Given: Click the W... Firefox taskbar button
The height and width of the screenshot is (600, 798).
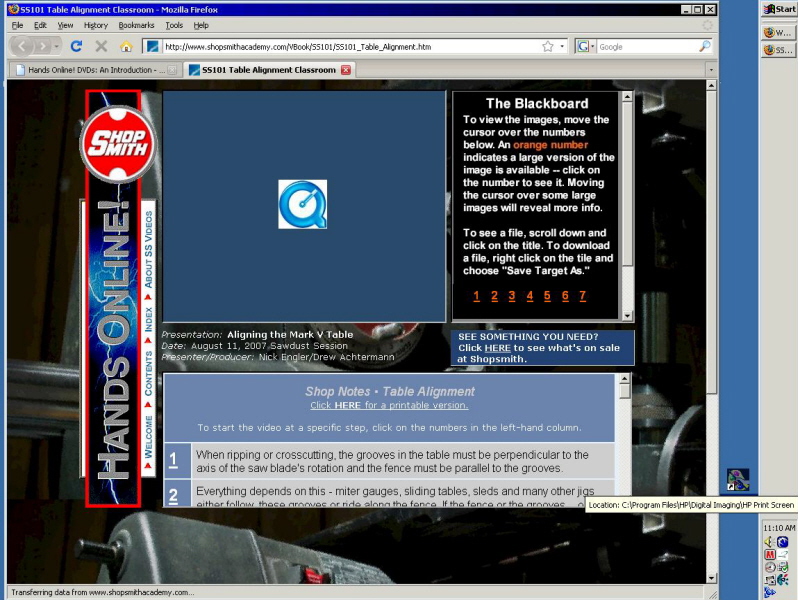Looking at the screenshot, I should (779, 32).
